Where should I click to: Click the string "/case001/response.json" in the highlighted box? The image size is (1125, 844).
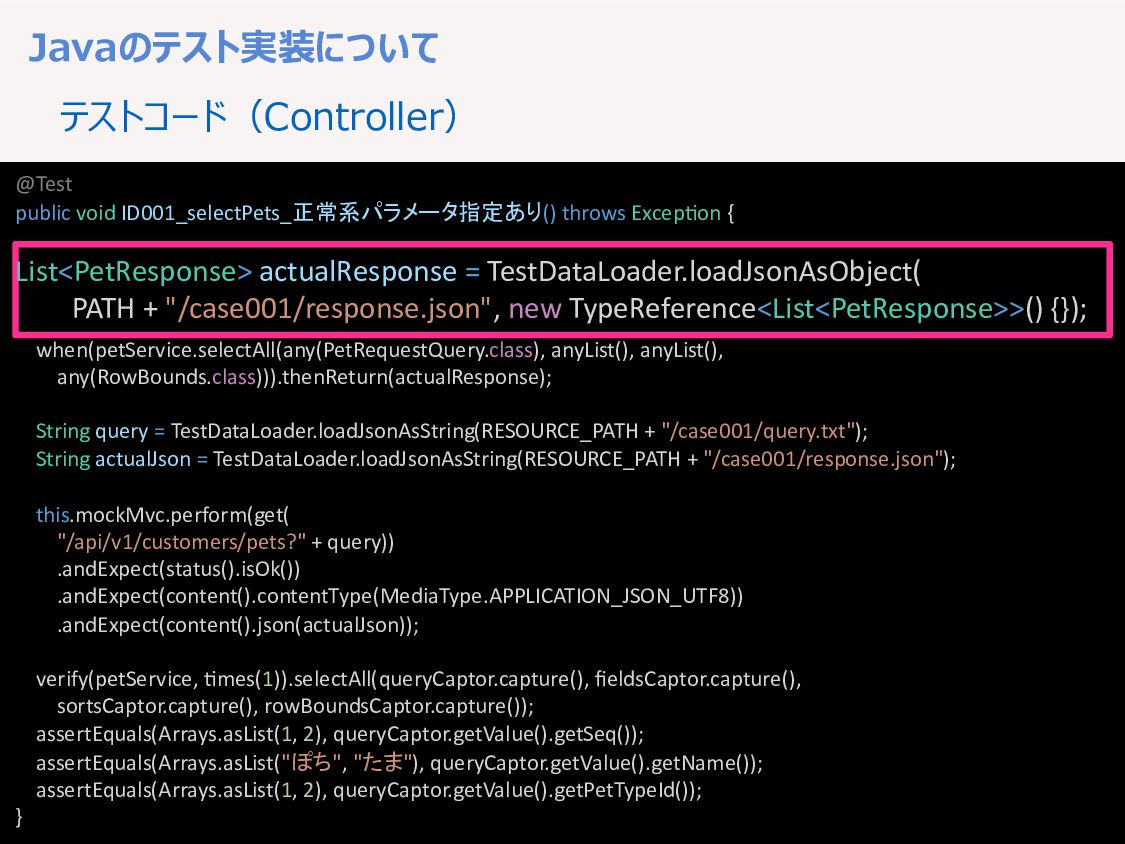328,309
